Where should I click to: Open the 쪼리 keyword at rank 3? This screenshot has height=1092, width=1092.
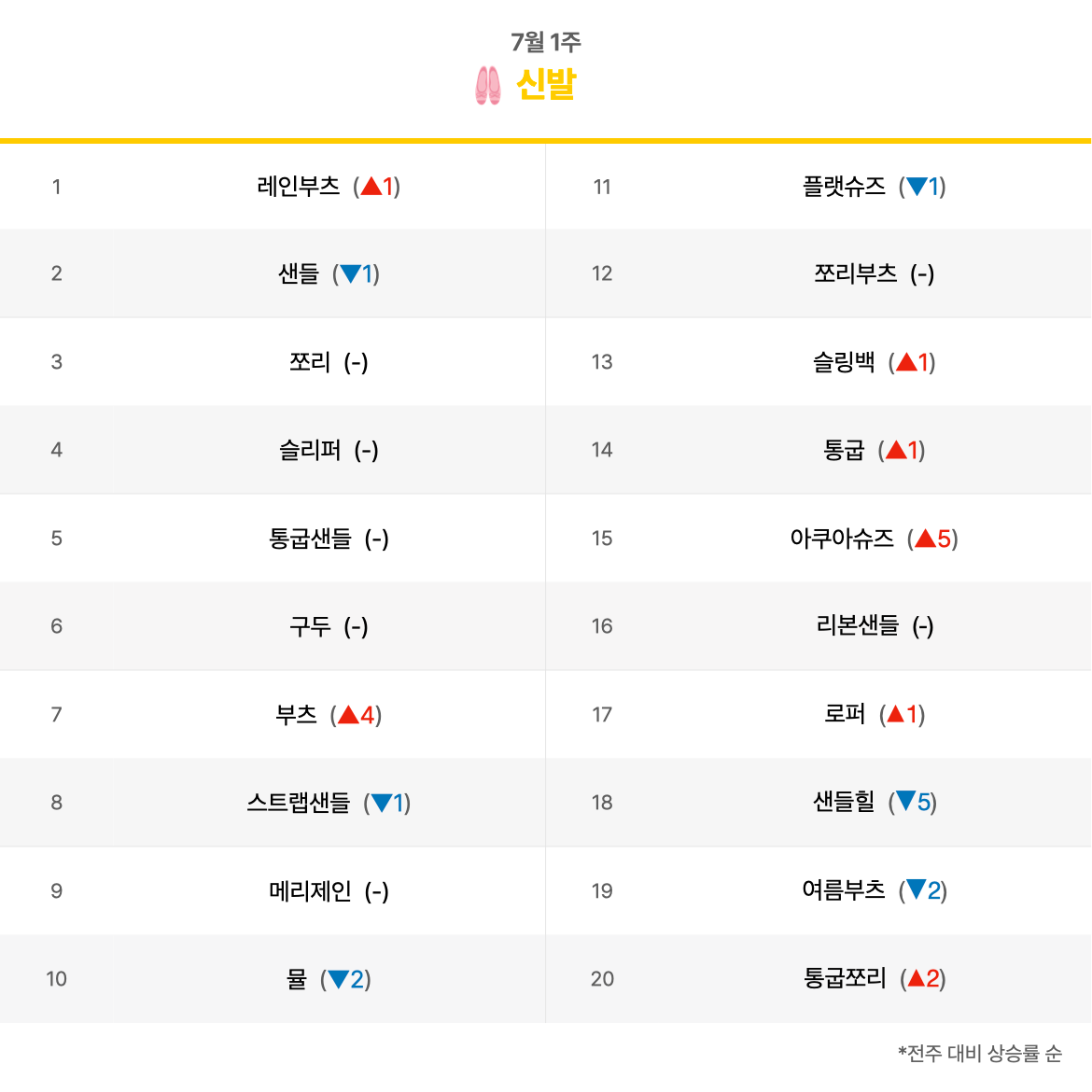309,362
